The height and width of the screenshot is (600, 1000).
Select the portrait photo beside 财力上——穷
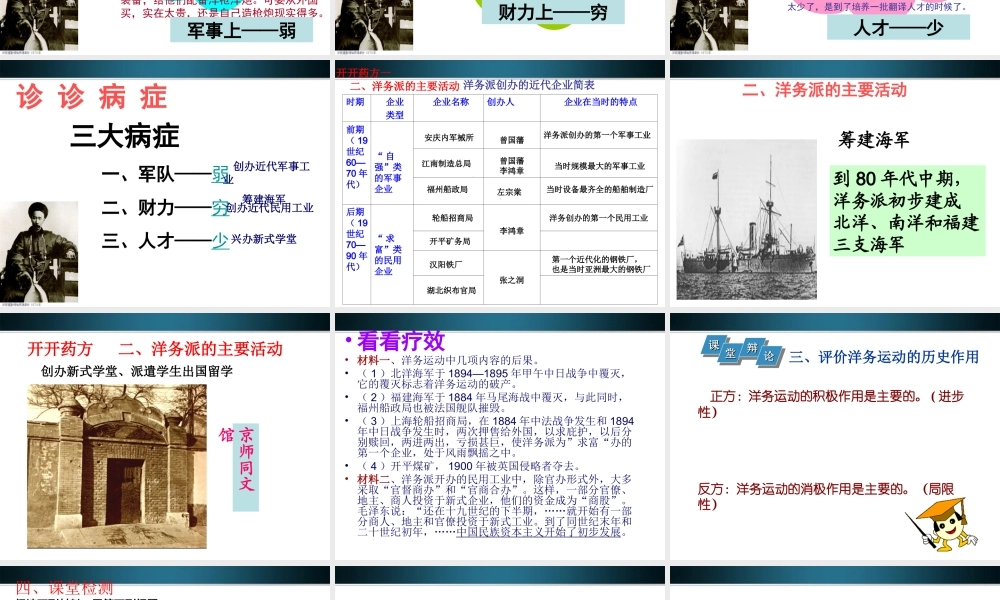[x=374, y=25]
